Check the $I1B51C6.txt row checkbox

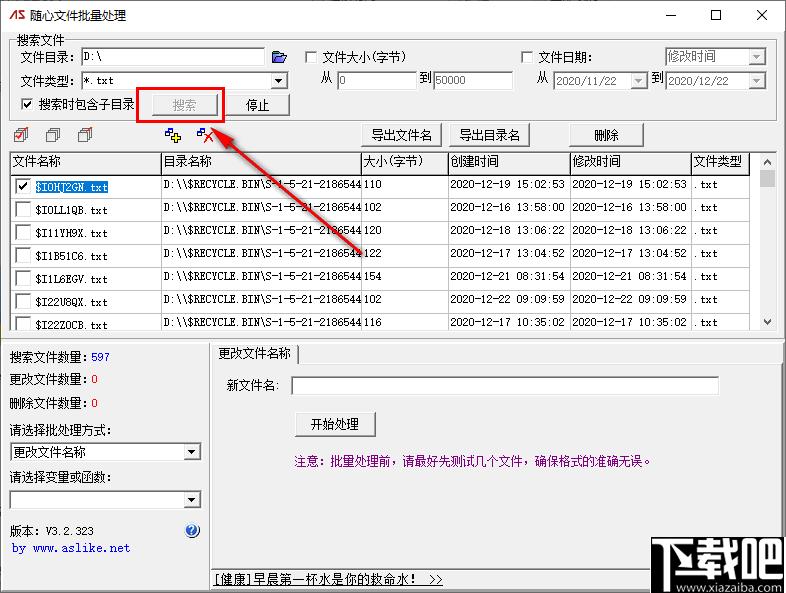point(23,255)
